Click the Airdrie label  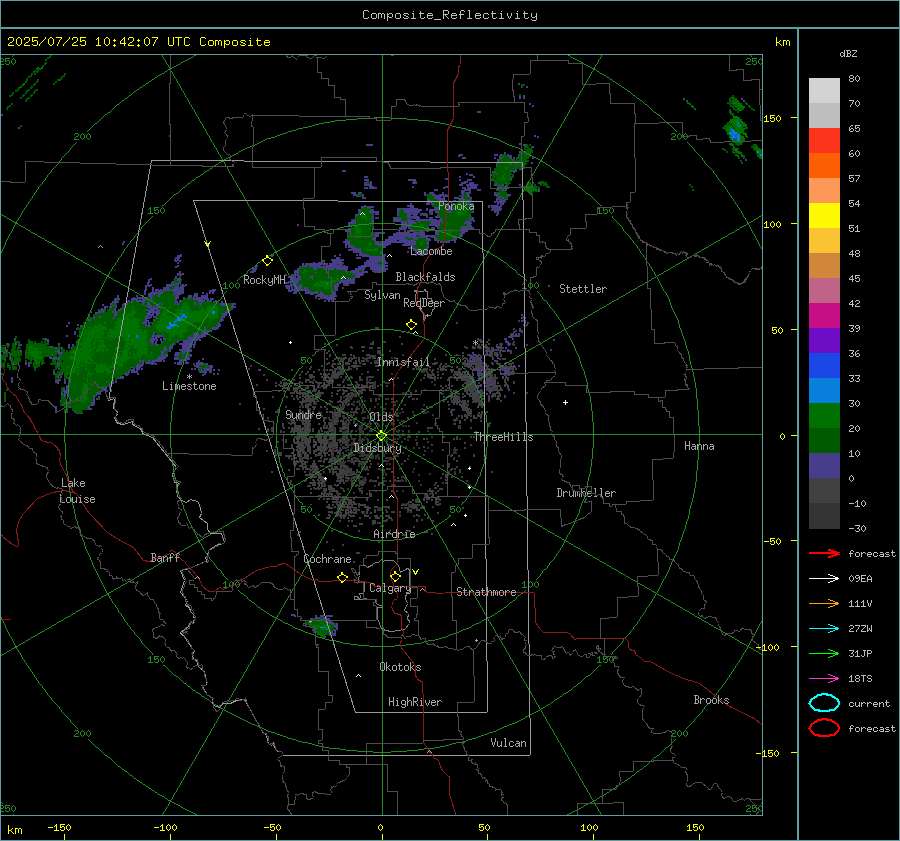[x=394, y=534]
